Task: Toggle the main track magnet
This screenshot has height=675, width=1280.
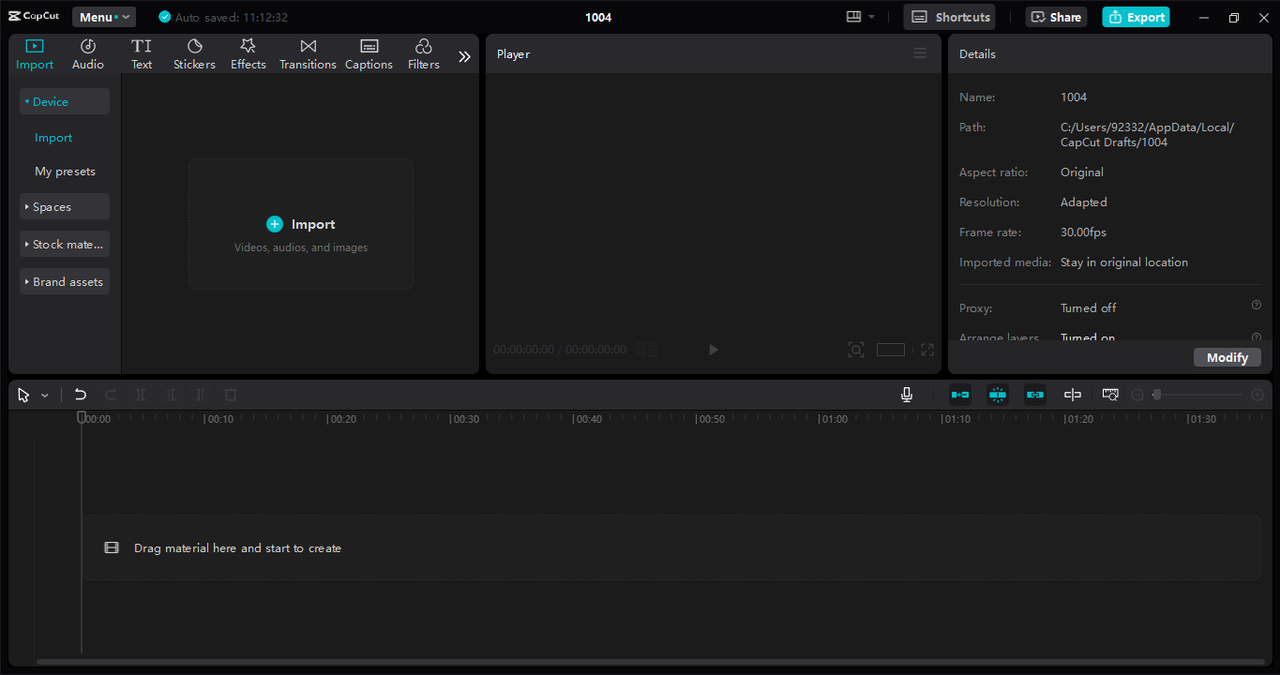Action: click(960, 395)
